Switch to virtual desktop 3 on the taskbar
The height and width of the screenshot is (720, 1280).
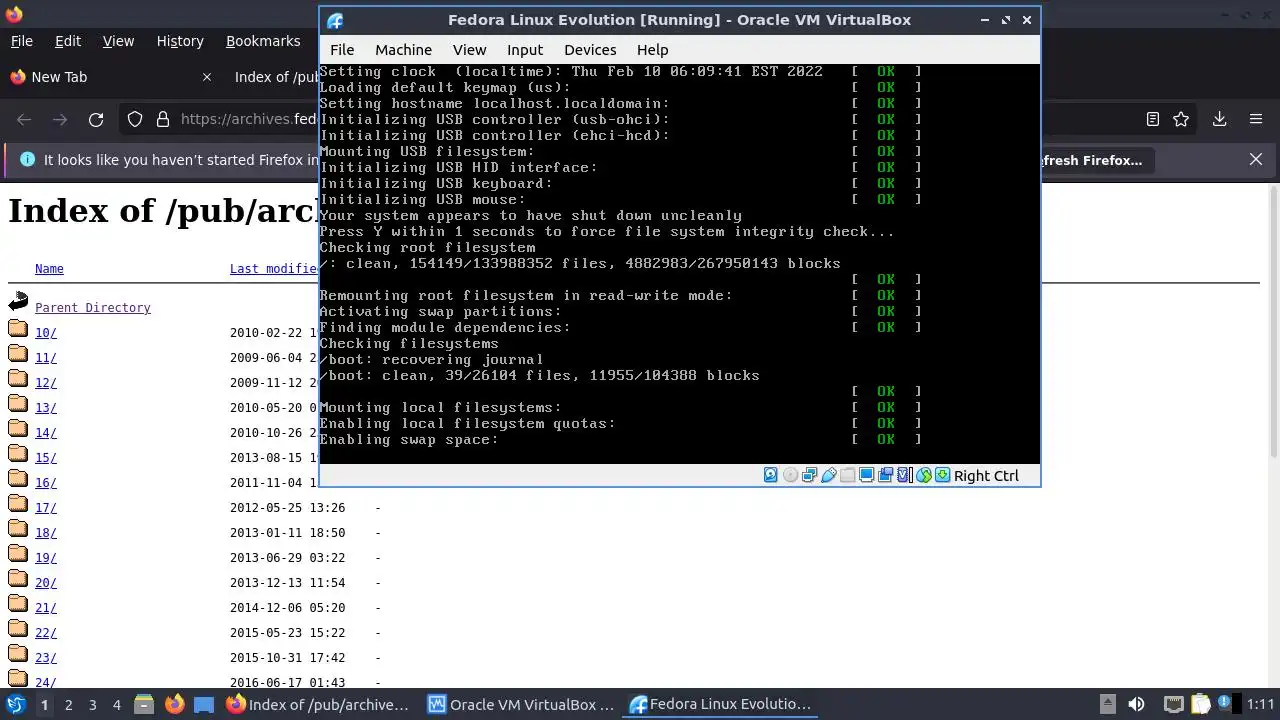point(92,705)
